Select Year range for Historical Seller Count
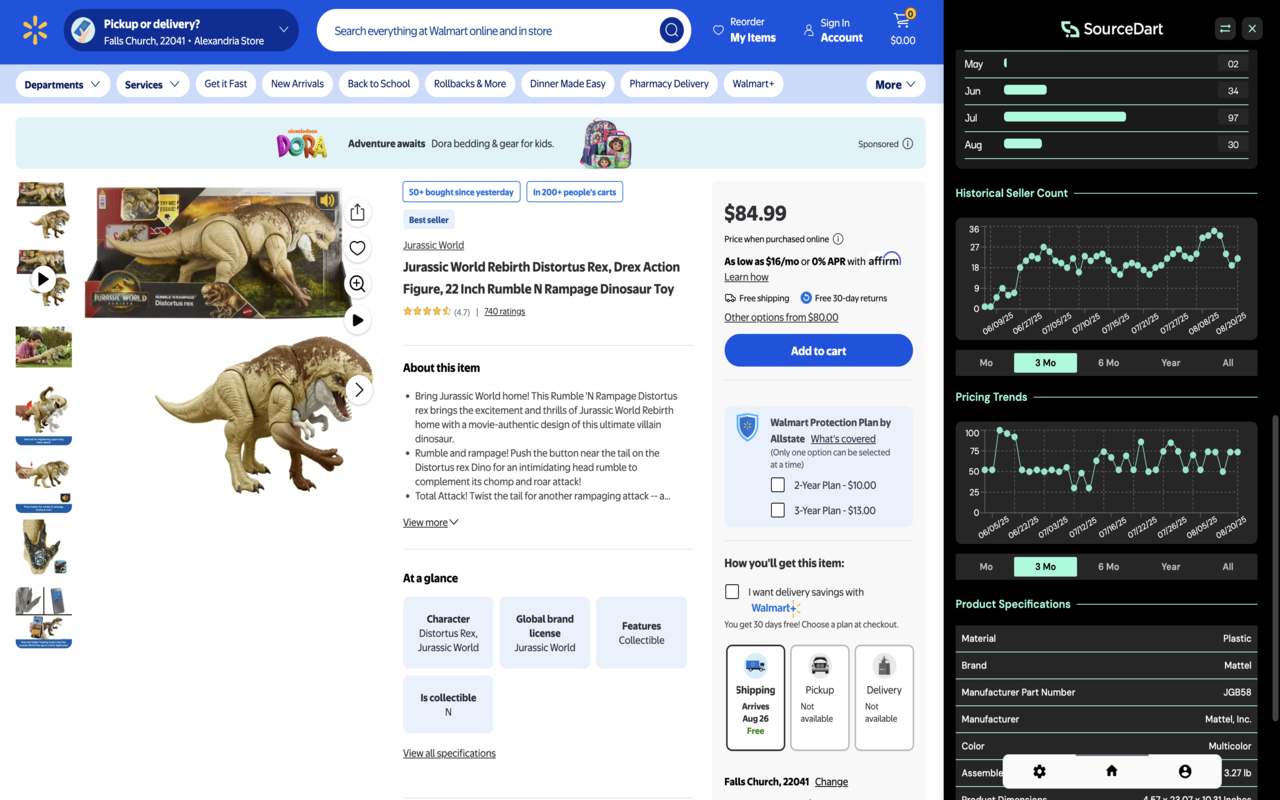 tap(1170, 363)
